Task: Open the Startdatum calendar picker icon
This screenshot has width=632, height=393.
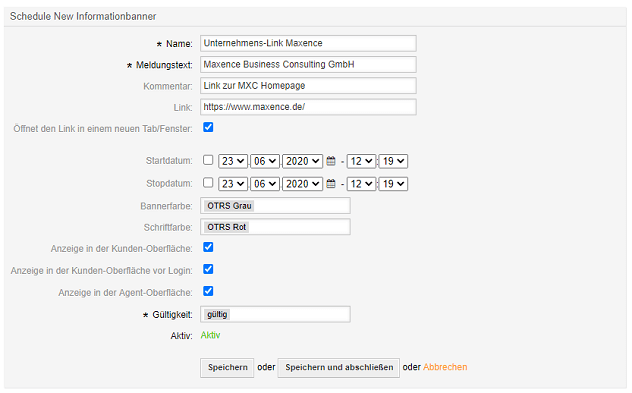Action: (x=331, y=161)
